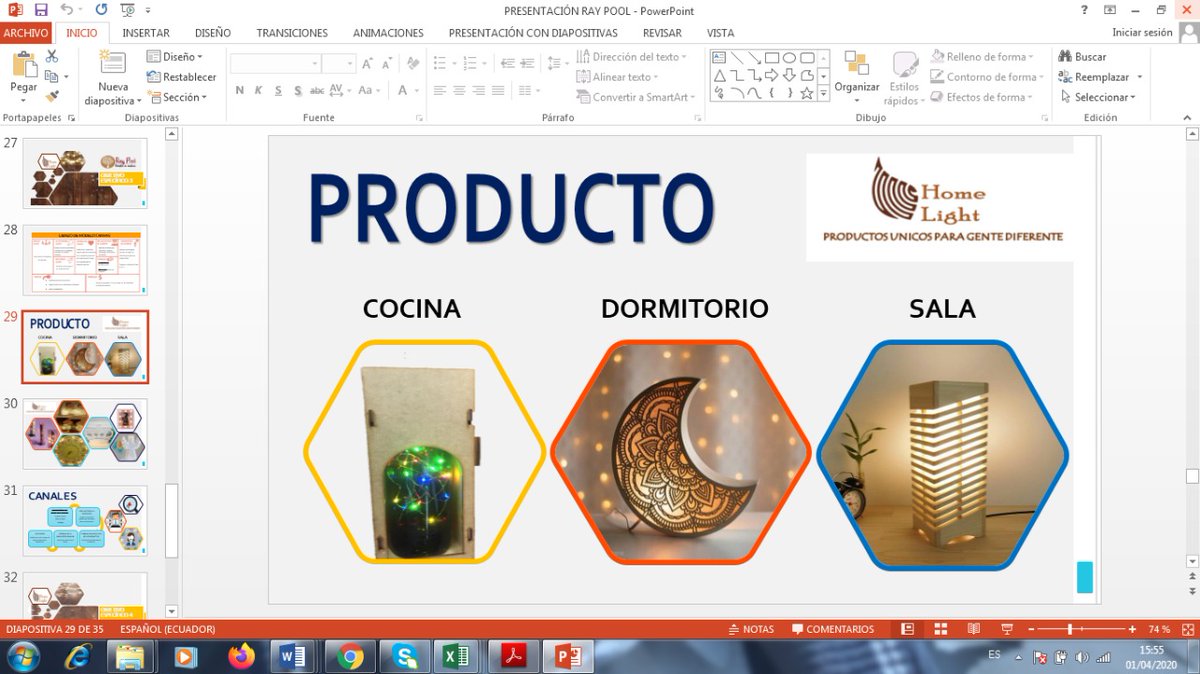Redo using the repeat arrow icon
The height and width of the screenshot is (674, 1200).
coord(102,10)
